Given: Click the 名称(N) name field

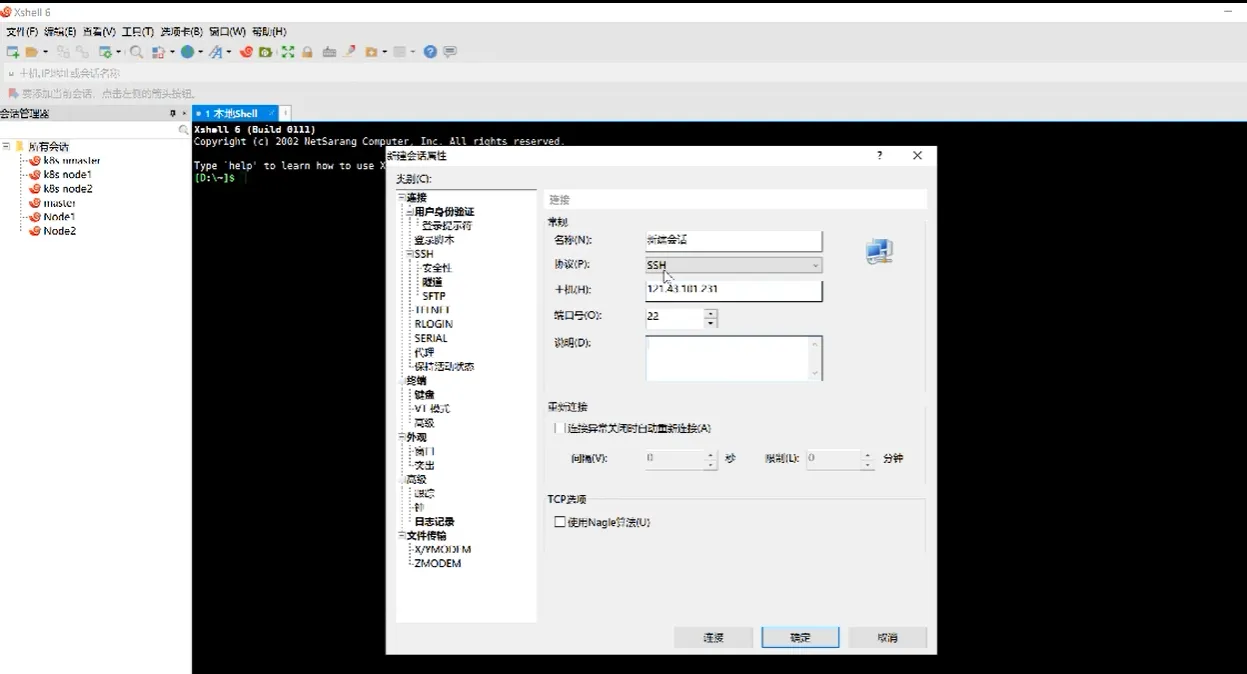Looking at the screenshot, I should [x=734, y=241].
